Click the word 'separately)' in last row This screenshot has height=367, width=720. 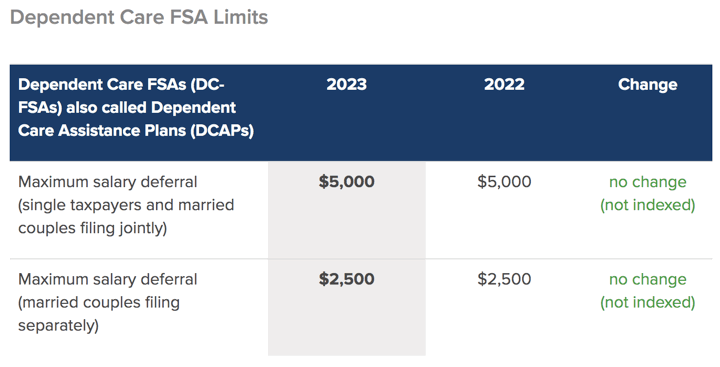click(58, 326)
